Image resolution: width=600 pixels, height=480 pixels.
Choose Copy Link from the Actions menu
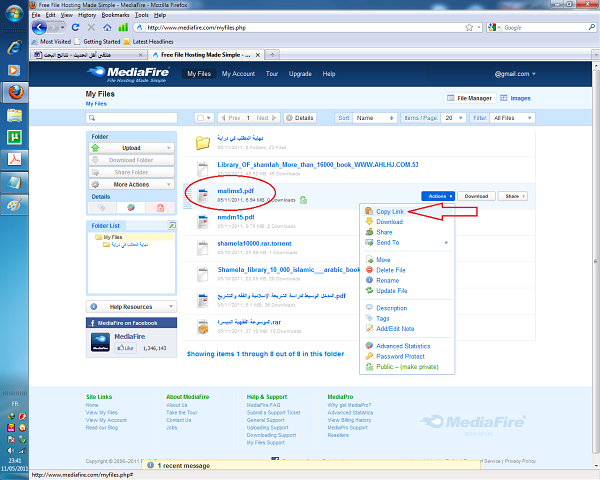tap(390, 211)
